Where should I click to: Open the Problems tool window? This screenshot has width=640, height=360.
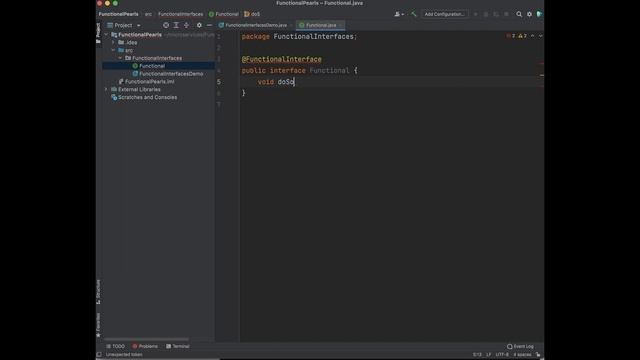(145, 347)
